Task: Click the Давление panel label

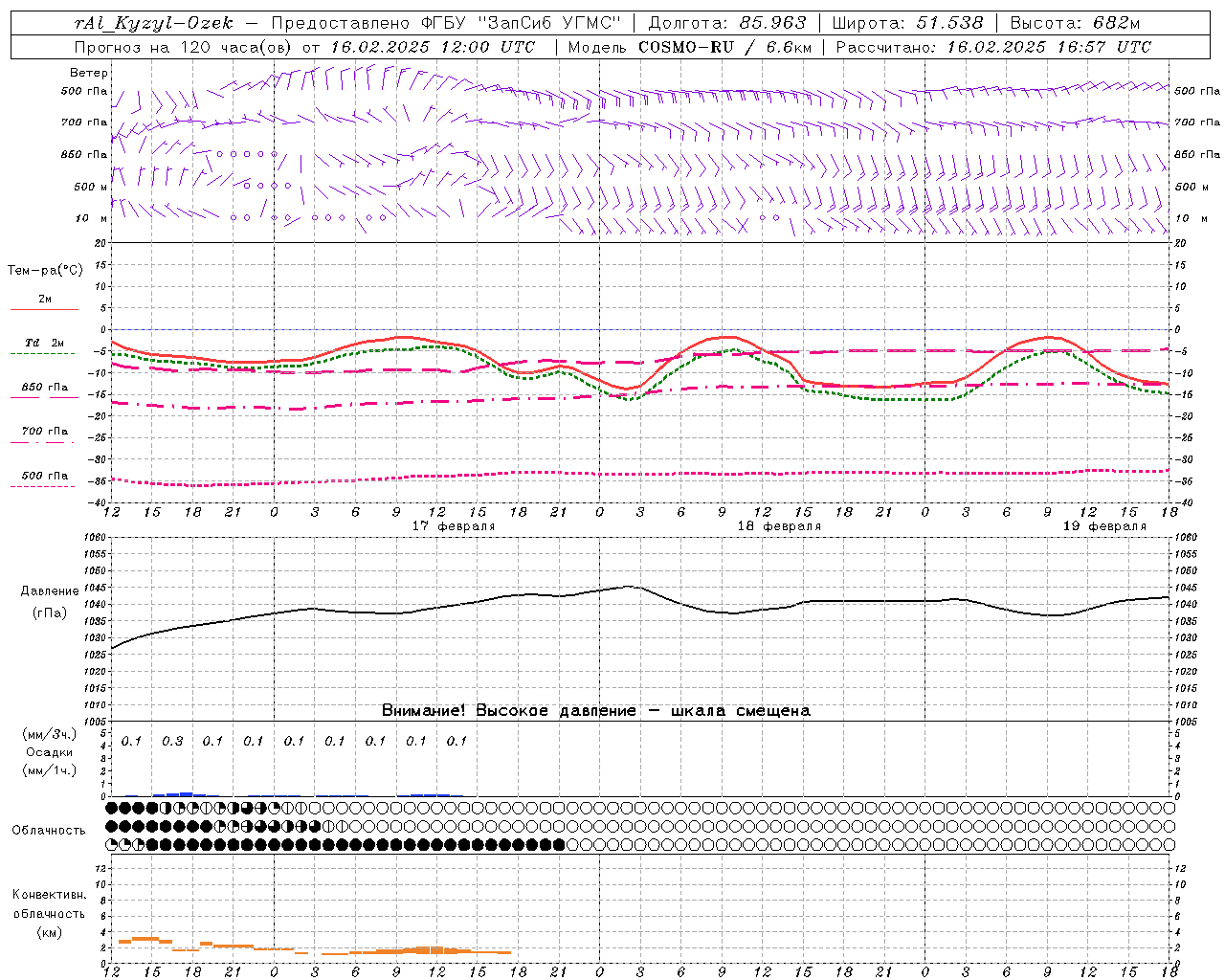Action: (50, 591)
